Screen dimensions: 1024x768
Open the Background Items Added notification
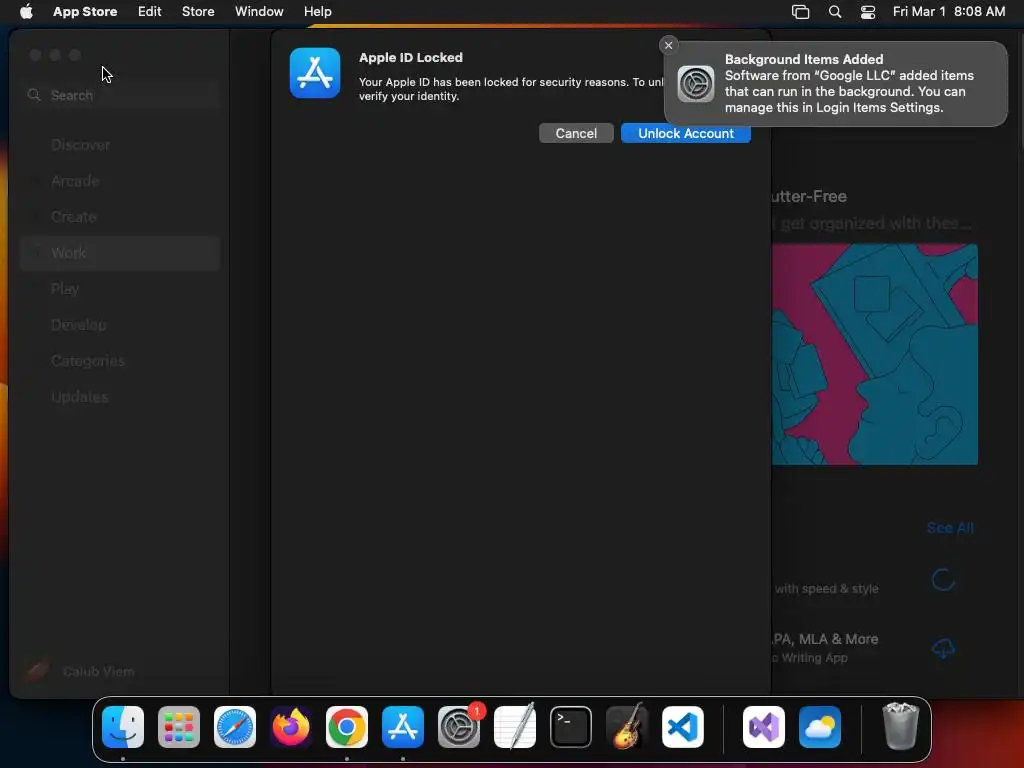836,84
